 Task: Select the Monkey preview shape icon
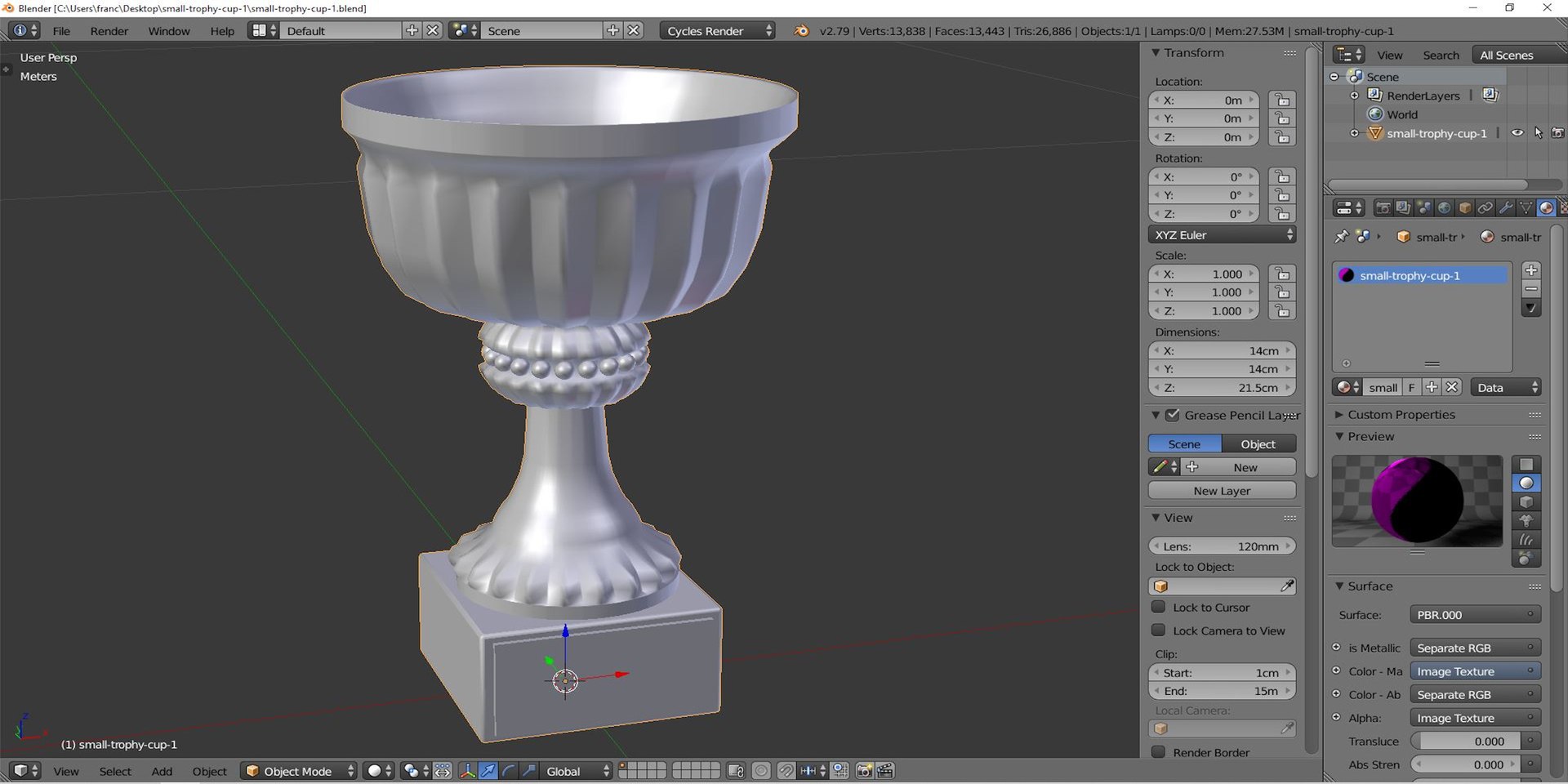pos(1526,521)
